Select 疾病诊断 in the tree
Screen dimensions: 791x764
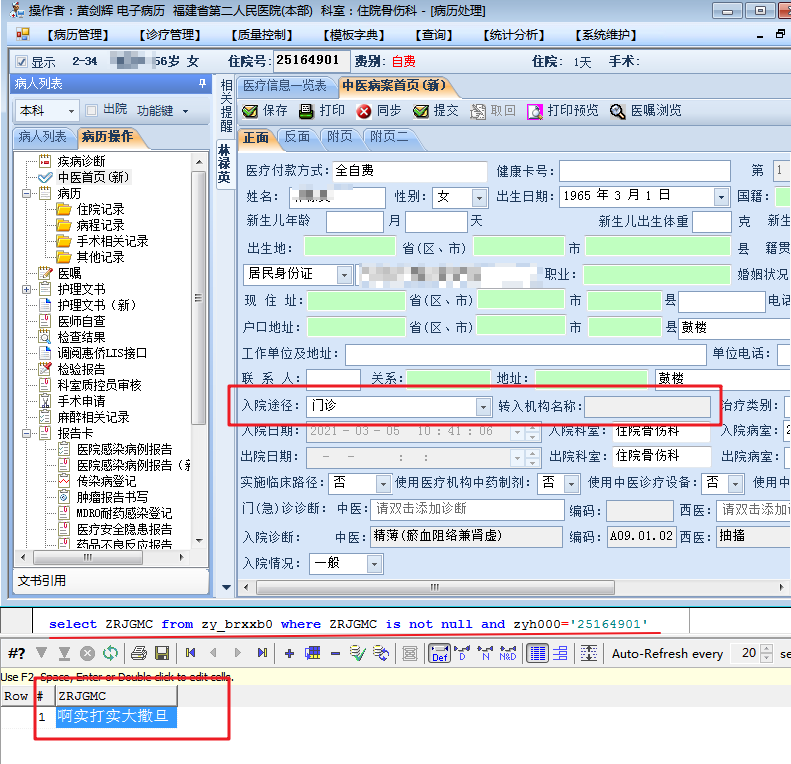click(81, 161)
